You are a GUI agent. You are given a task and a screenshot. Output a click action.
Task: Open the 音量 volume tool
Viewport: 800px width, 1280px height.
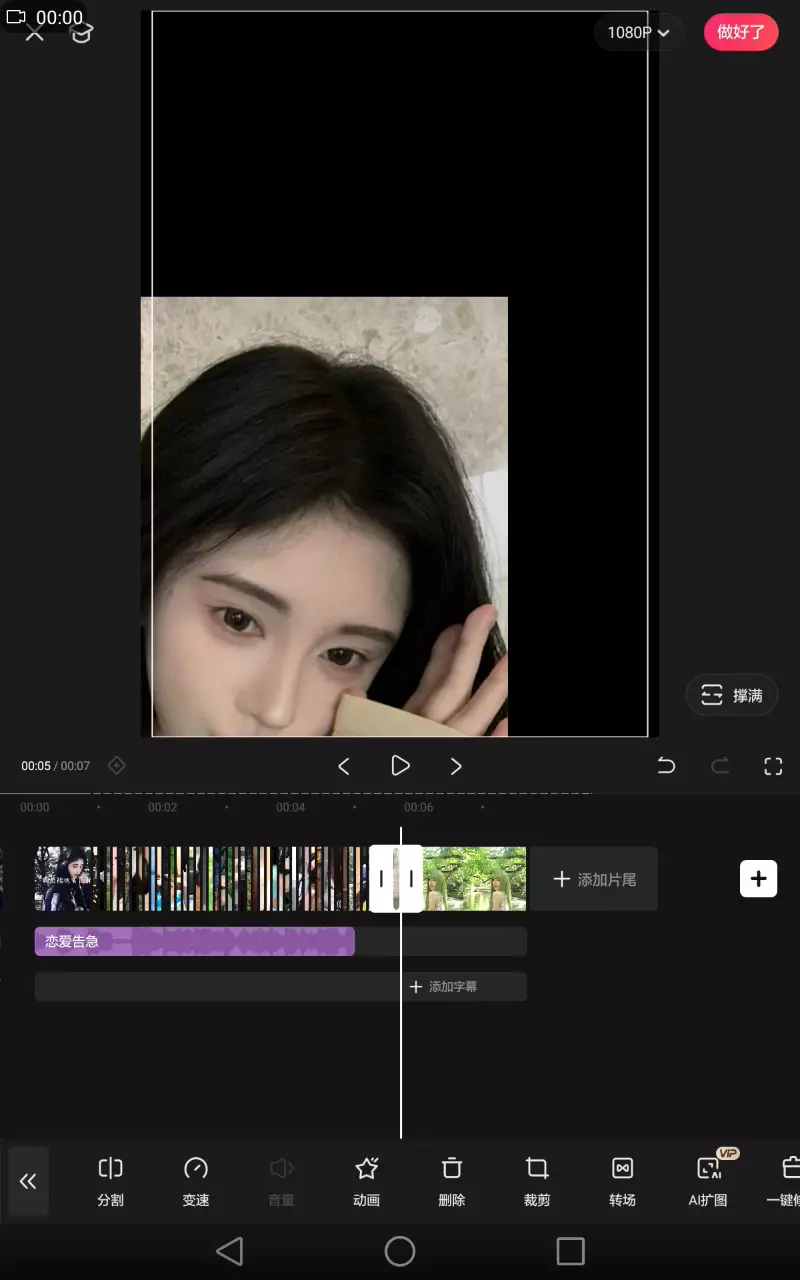pyautogui.click(x=281, y=1181)
